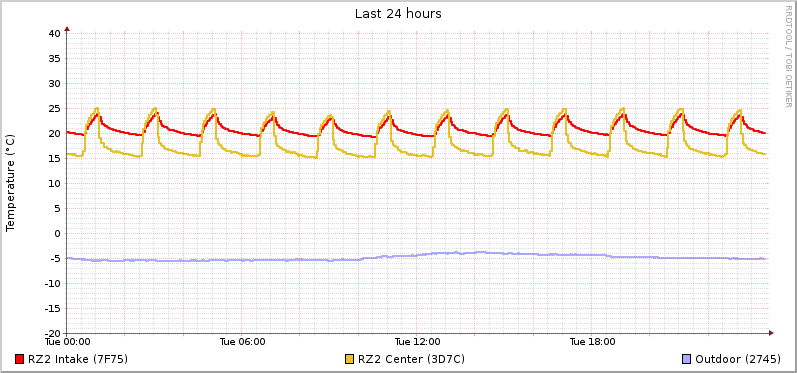Image resolution: width=797 pixels, height=373 pixels.
Task: Click the -5 value on the temperature axis
Action: tap(55, 258)
